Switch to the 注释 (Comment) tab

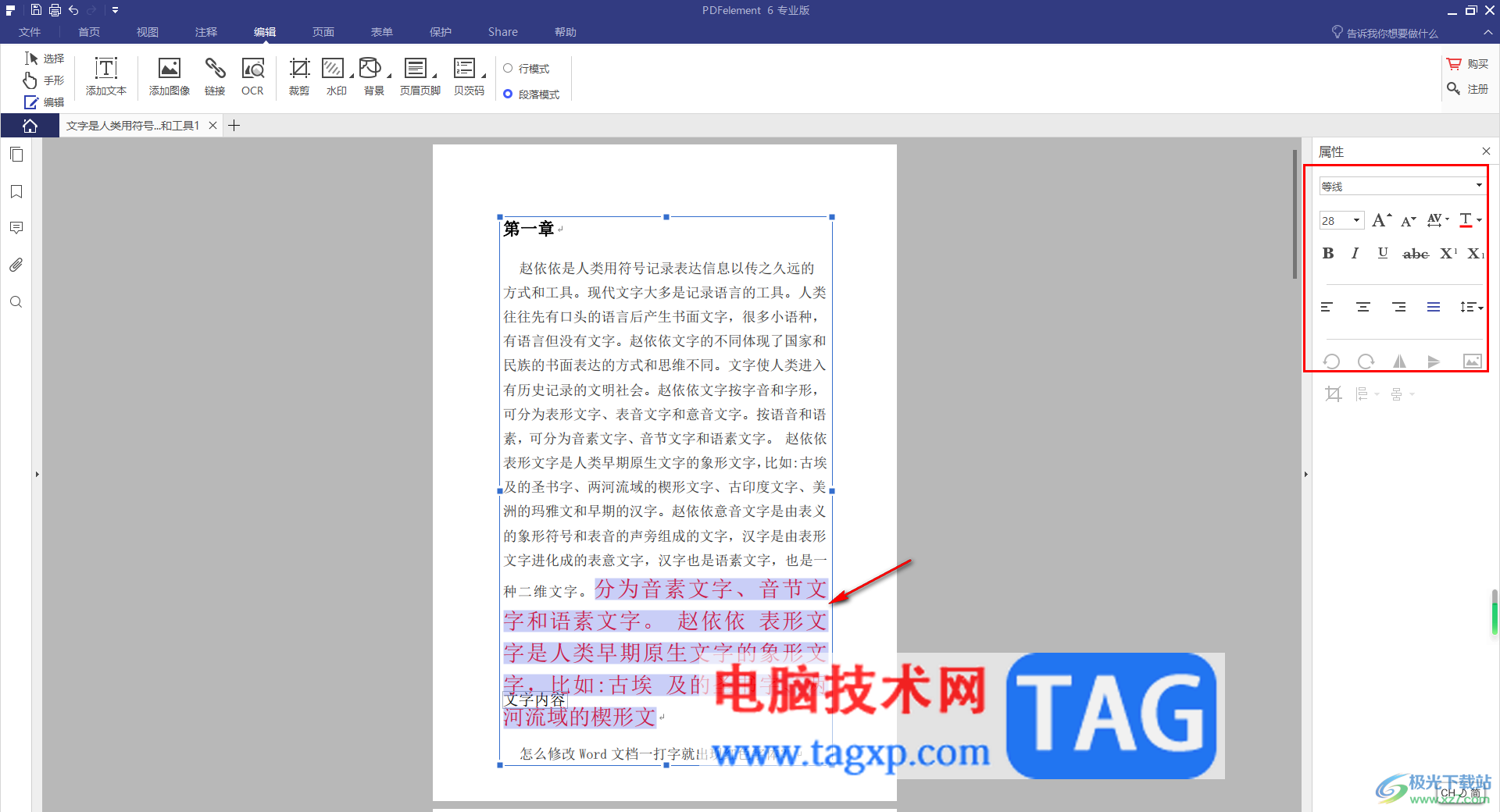tap(206, 32)
